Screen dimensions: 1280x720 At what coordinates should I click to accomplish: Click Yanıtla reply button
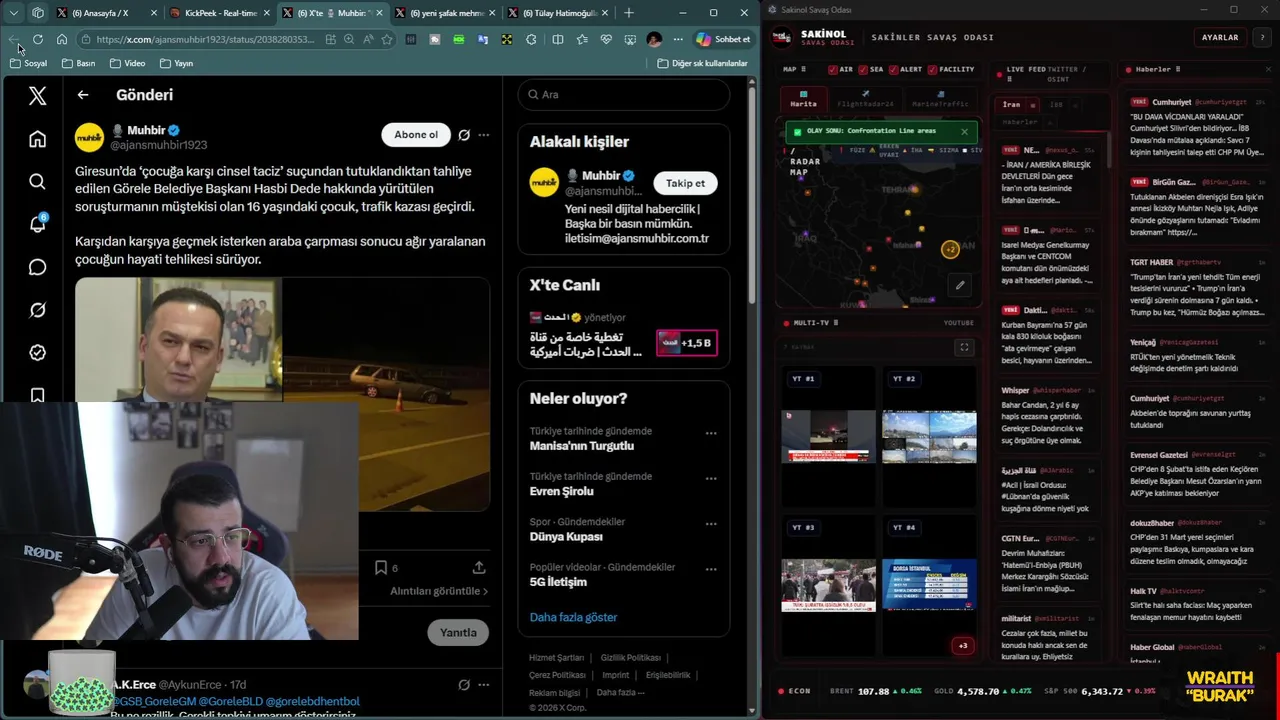[x=458, y=632]
